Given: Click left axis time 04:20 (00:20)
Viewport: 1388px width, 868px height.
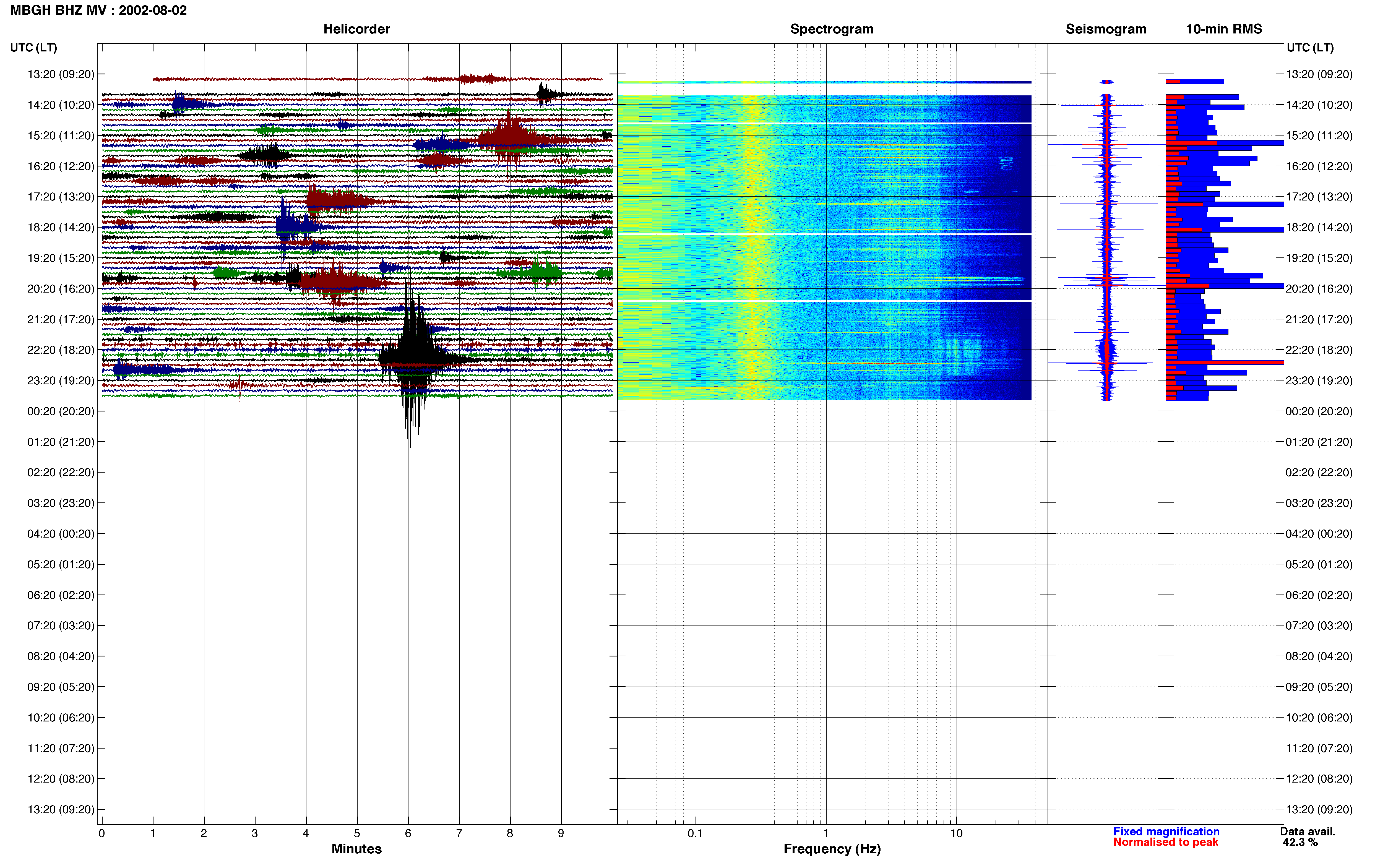Looking at the screenshot, I should tap(61, 534).
